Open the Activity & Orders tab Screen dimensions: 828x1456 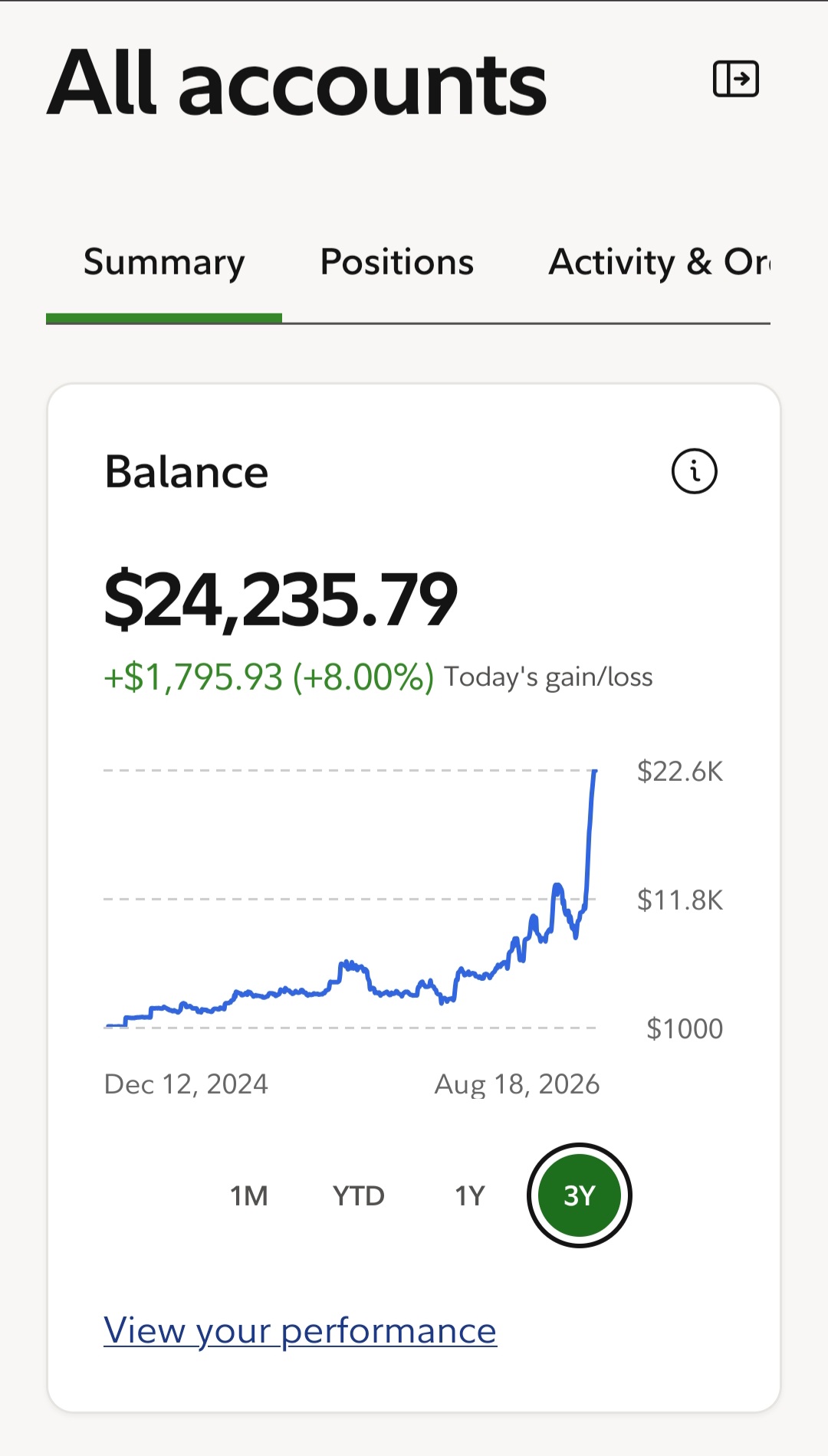659,262
